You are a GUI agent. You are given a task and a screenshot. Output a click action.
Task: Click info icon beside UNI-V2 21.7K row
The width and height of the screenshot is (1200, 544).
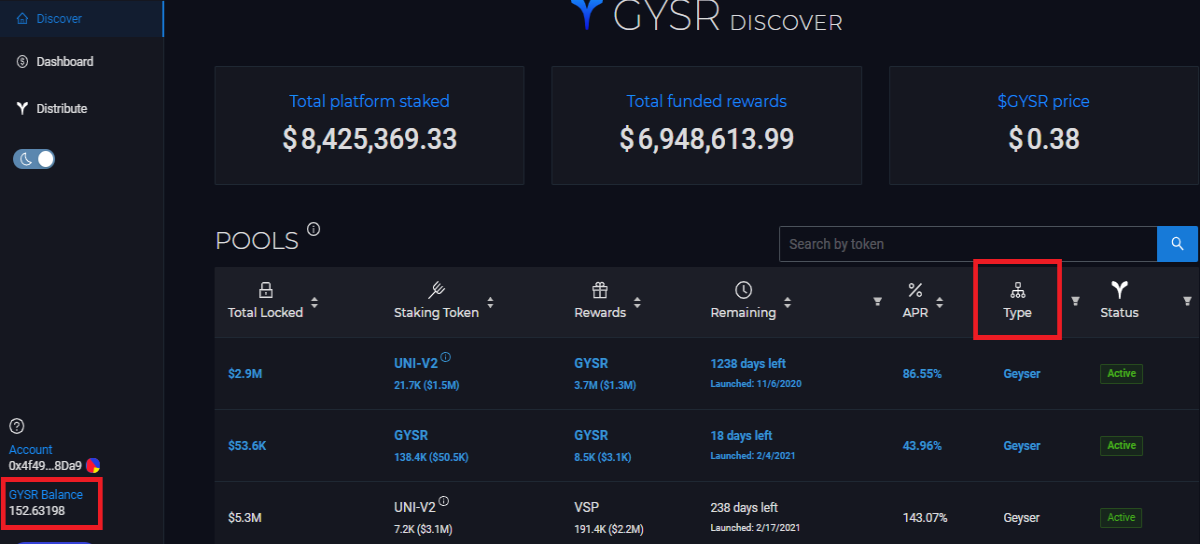pos(446,357)
